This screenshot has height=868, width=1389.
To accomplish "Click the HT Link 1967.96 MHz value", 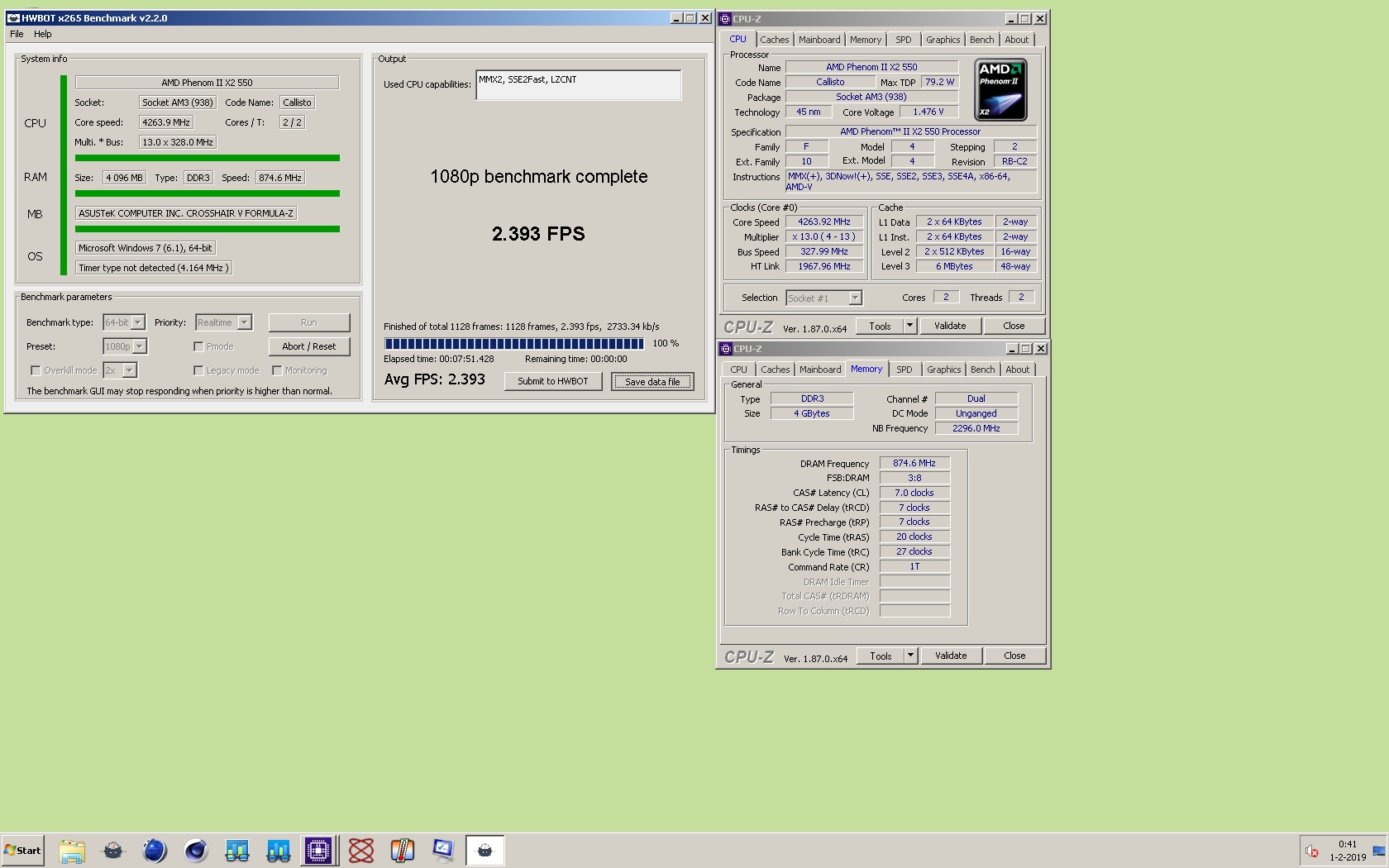I will (824, 266).
